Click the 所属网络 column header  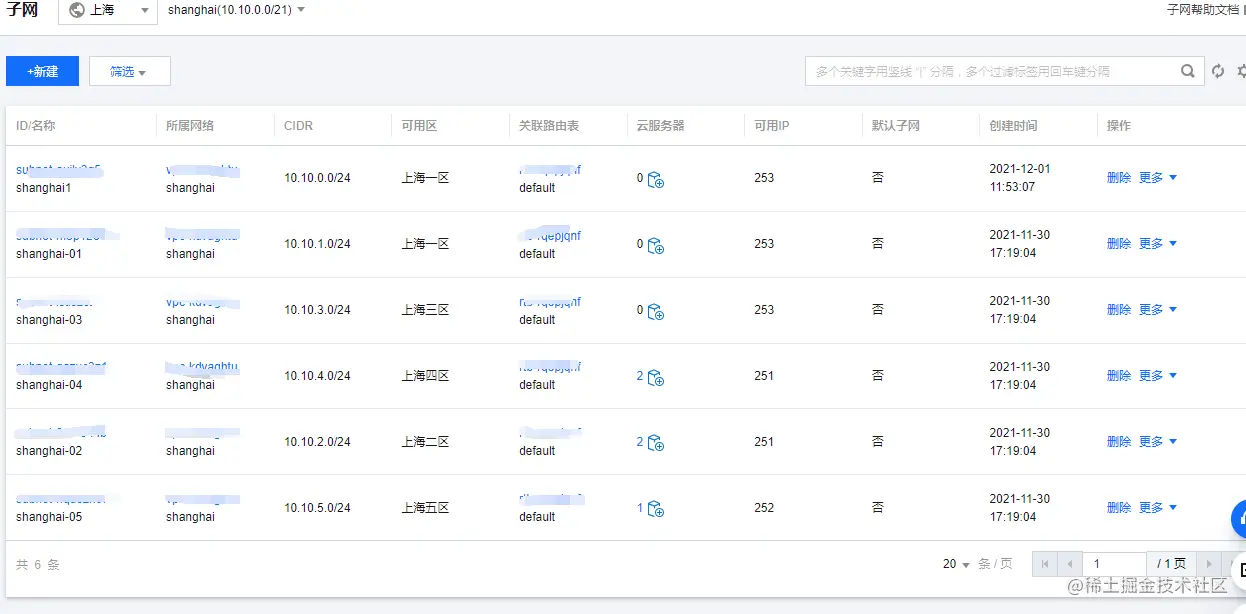190,126
